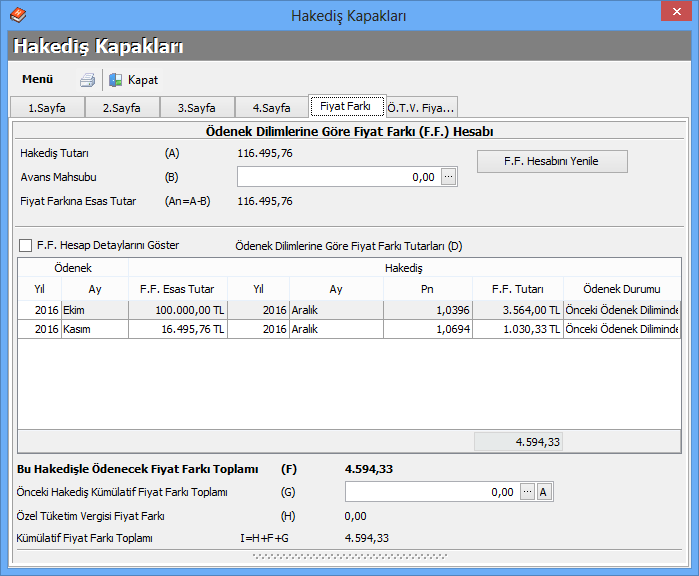
Task: Open ellipsis button beside Avans Mahsubu field
Action: tap(448, 177)
